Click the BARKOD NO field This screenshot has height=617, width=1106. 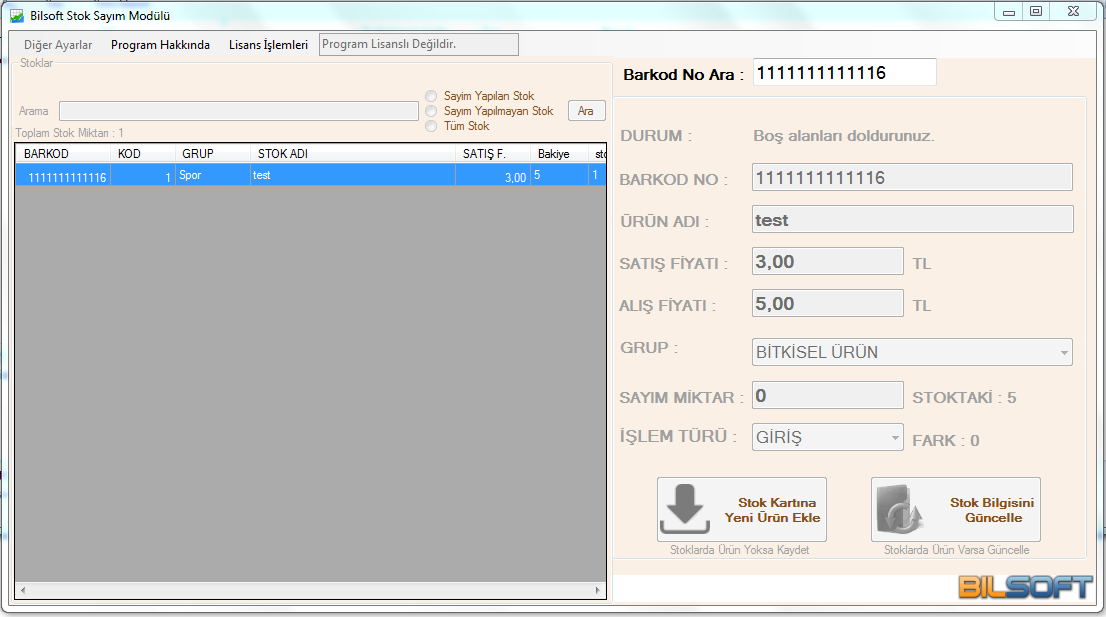click(x=912, y=177)
